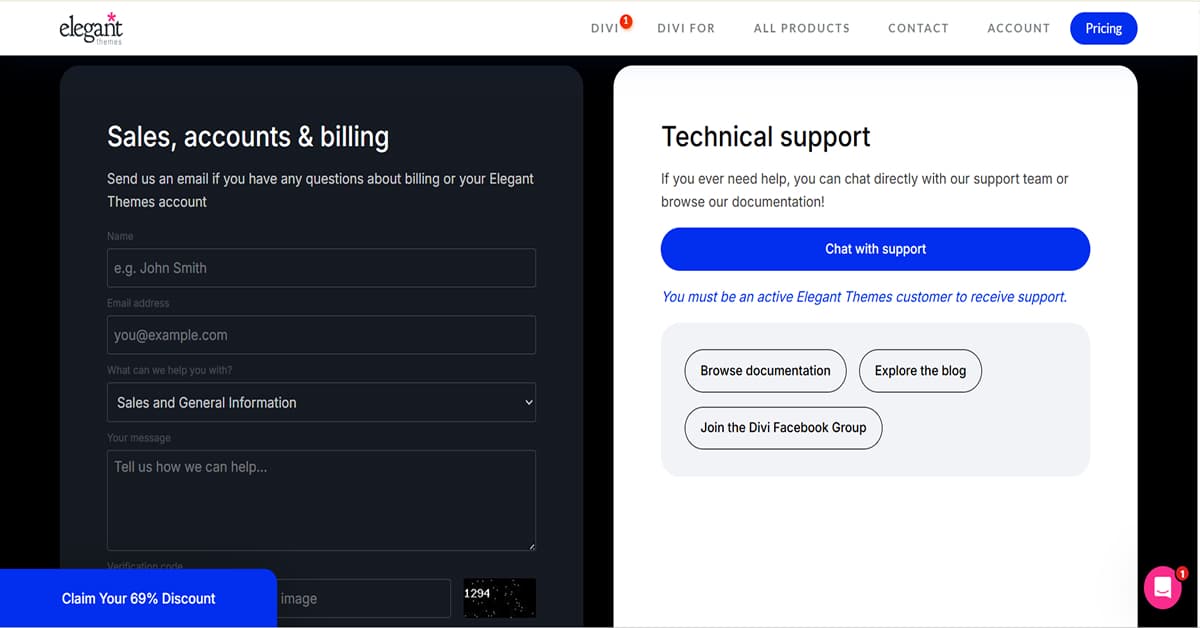Open the ALL PRODUCTS menu
The image size is (1200, 628).
click(801, 28)
